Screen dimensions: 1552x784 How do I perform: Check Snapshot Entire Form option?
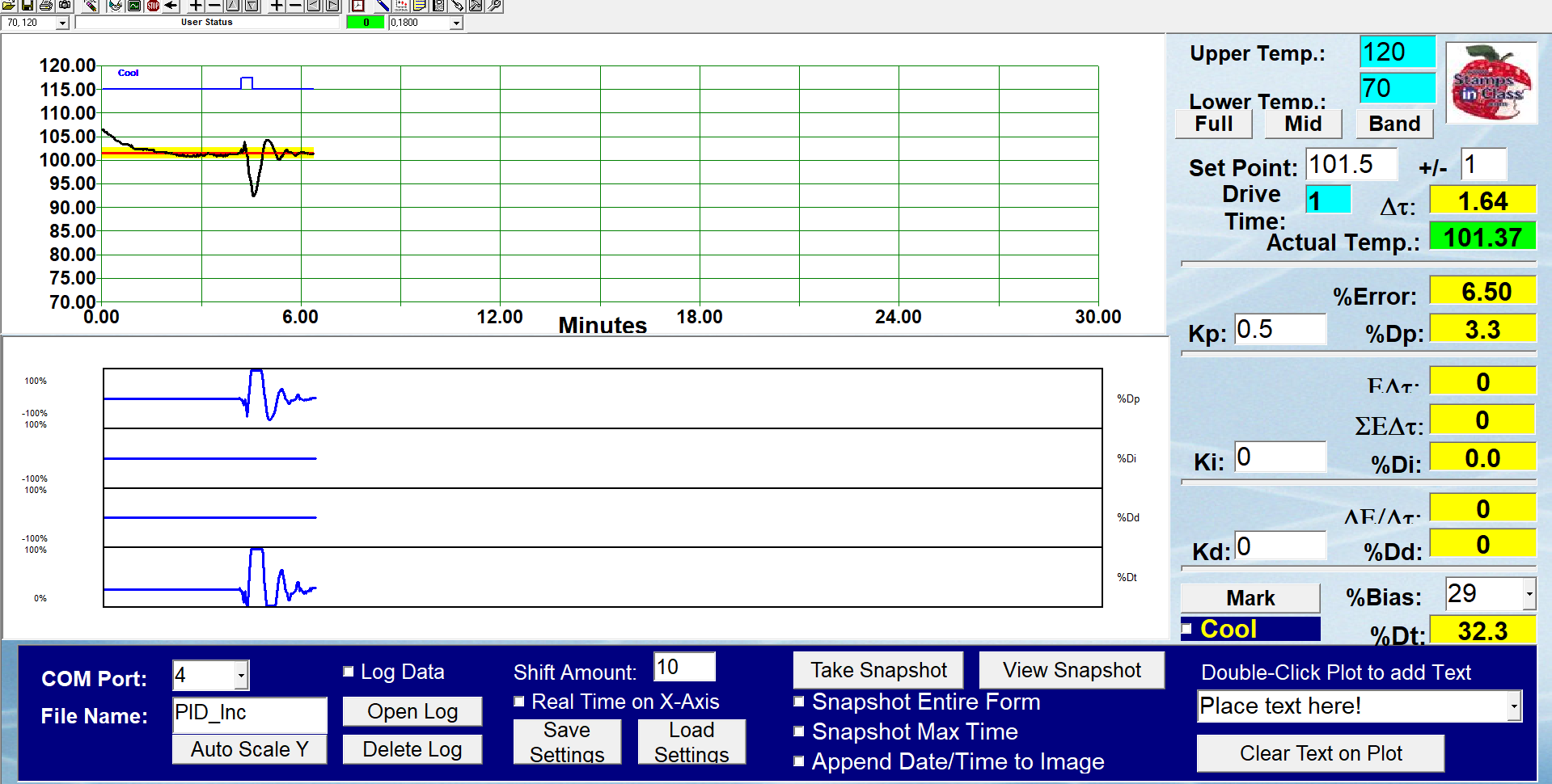tap(799, 701)
